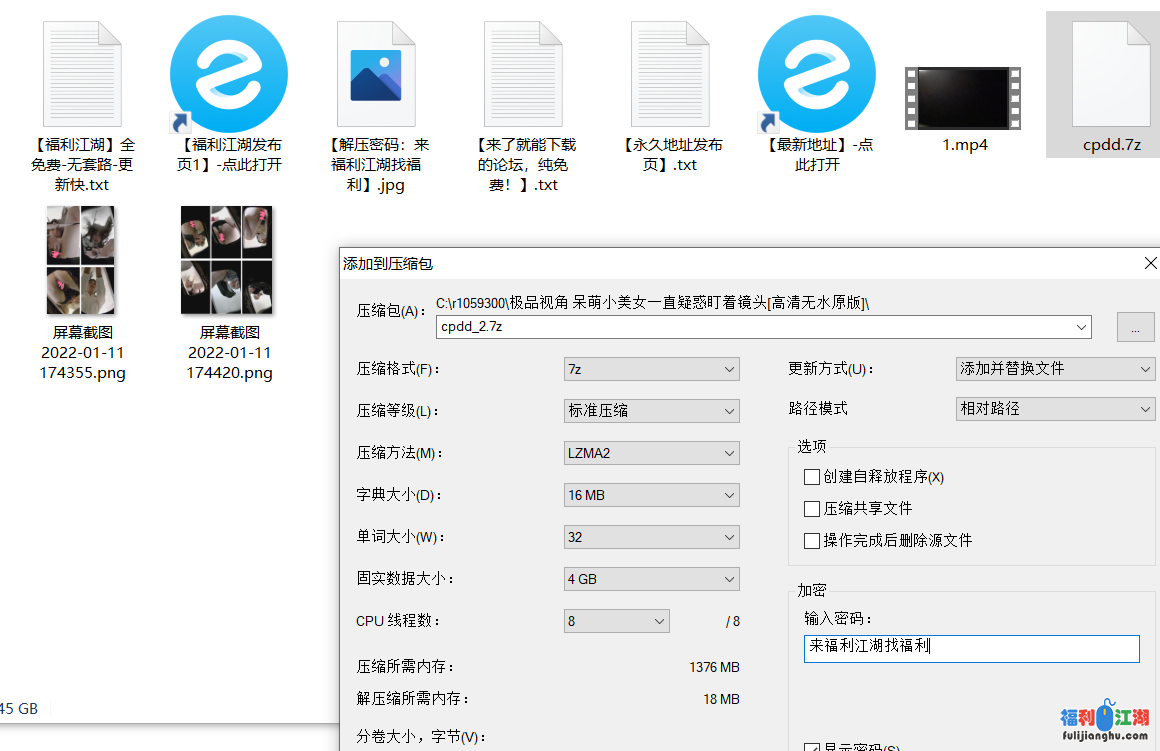Enable 创建自释放程序 self-extracting archive option
The image size is (1160, 751).
click(812, 477)
